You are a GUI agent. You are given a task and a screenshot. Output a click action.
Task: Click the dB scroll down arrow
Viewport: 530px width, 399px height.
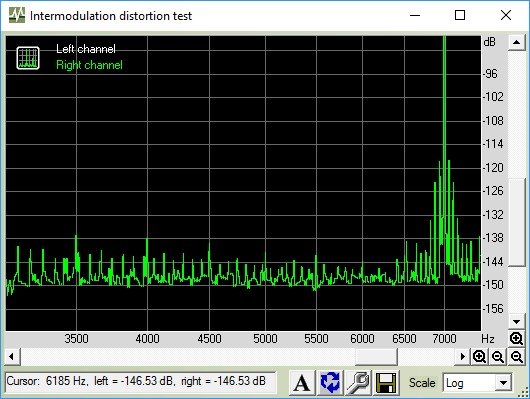(516, 322)
